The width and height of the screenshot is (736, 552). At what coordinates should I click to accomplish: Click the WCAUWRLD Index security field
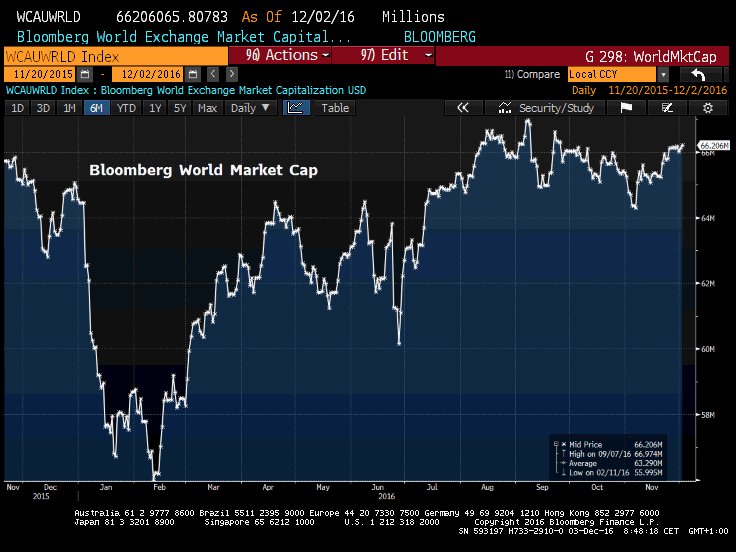116,56
